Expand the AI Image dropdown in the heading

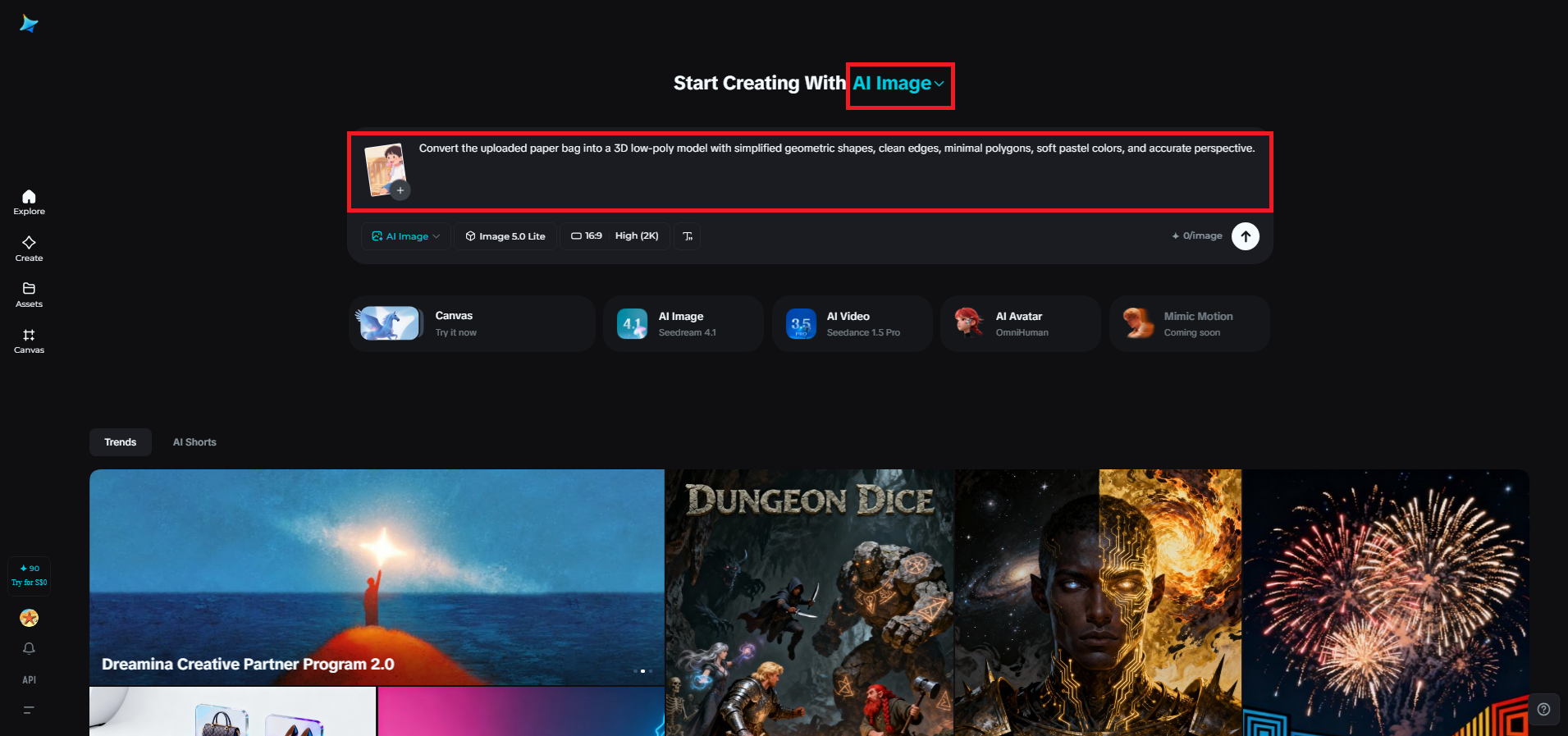899,84
